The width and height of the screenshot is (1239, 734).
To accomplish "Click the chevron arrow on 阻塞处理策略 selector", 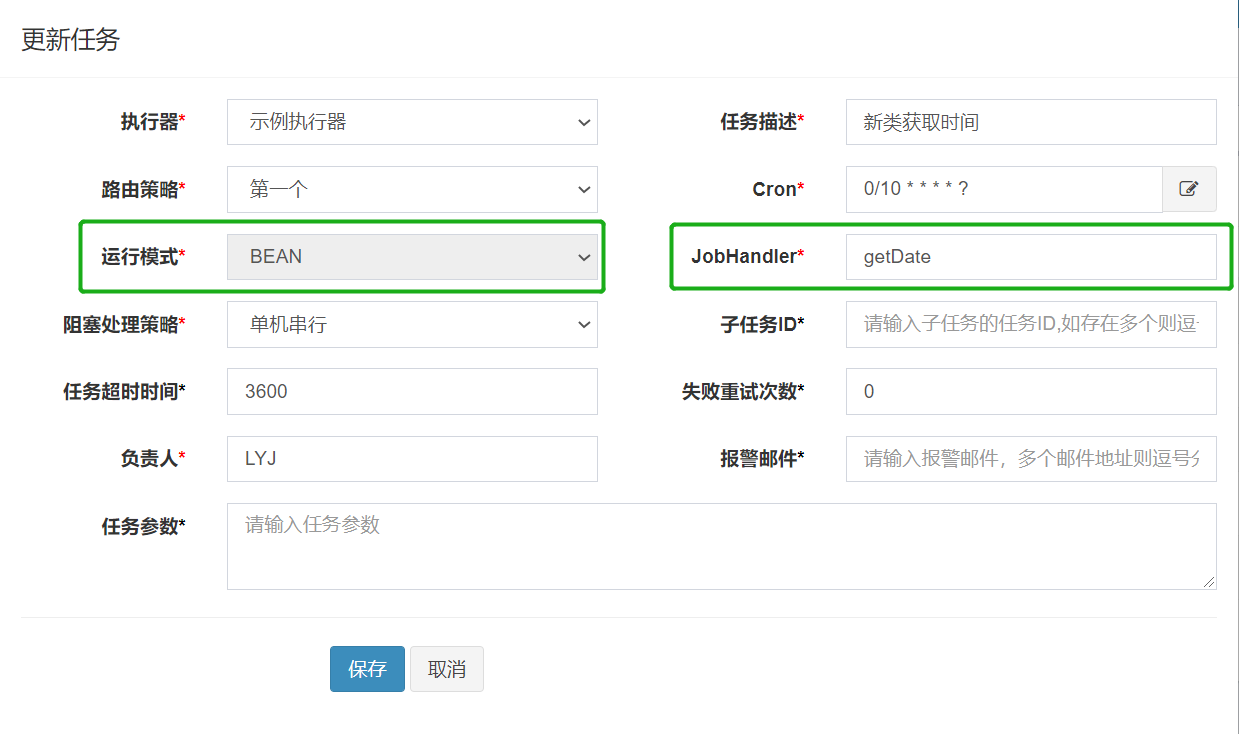I will (583, 324).
